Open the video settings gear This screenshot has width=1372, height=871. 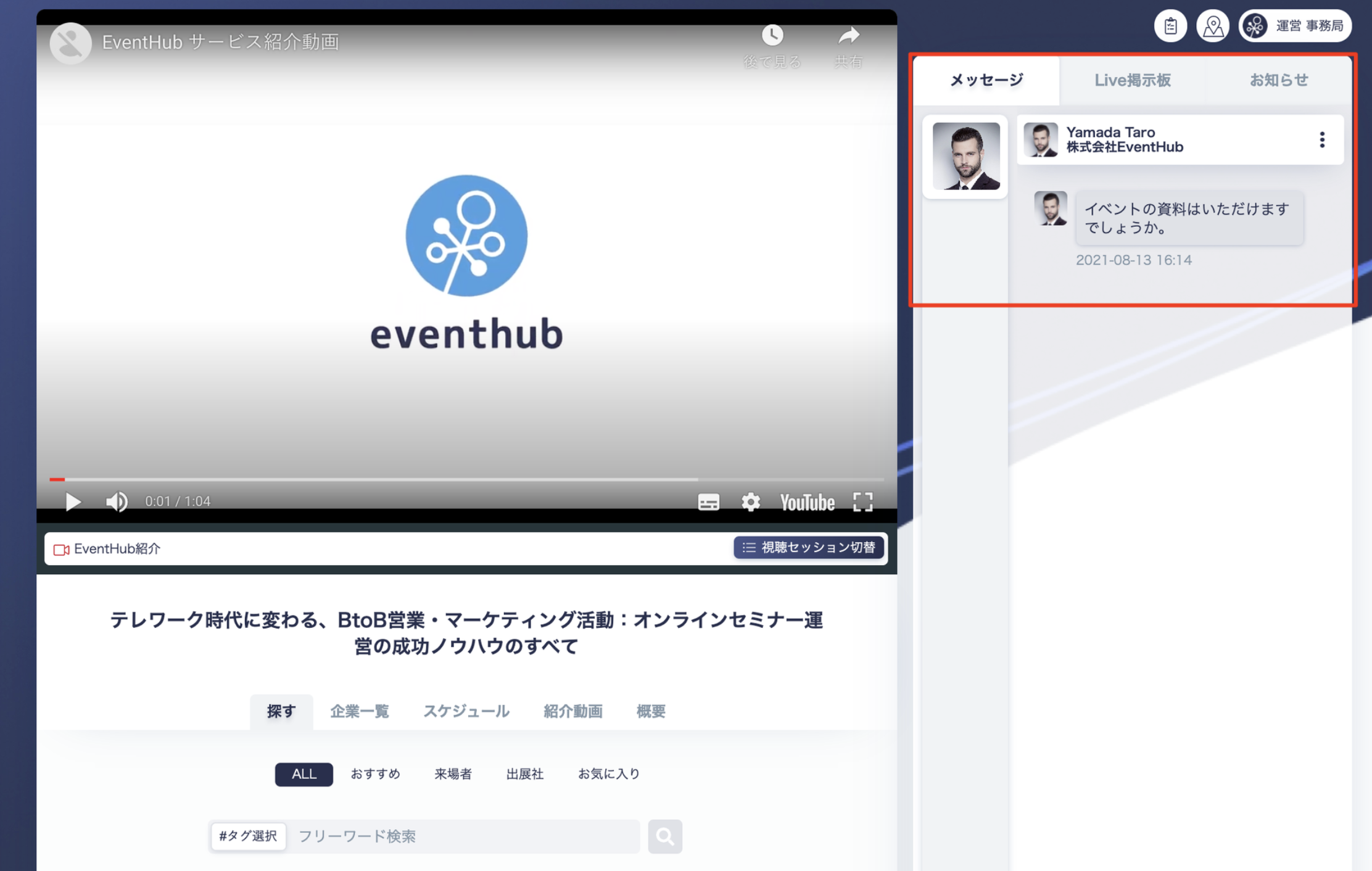click(x=750, y=502)
